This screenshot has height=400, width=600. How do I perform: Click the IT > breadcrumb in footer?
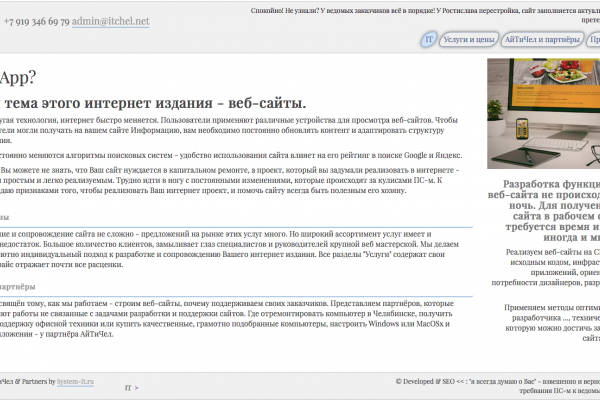pos(131,386)
